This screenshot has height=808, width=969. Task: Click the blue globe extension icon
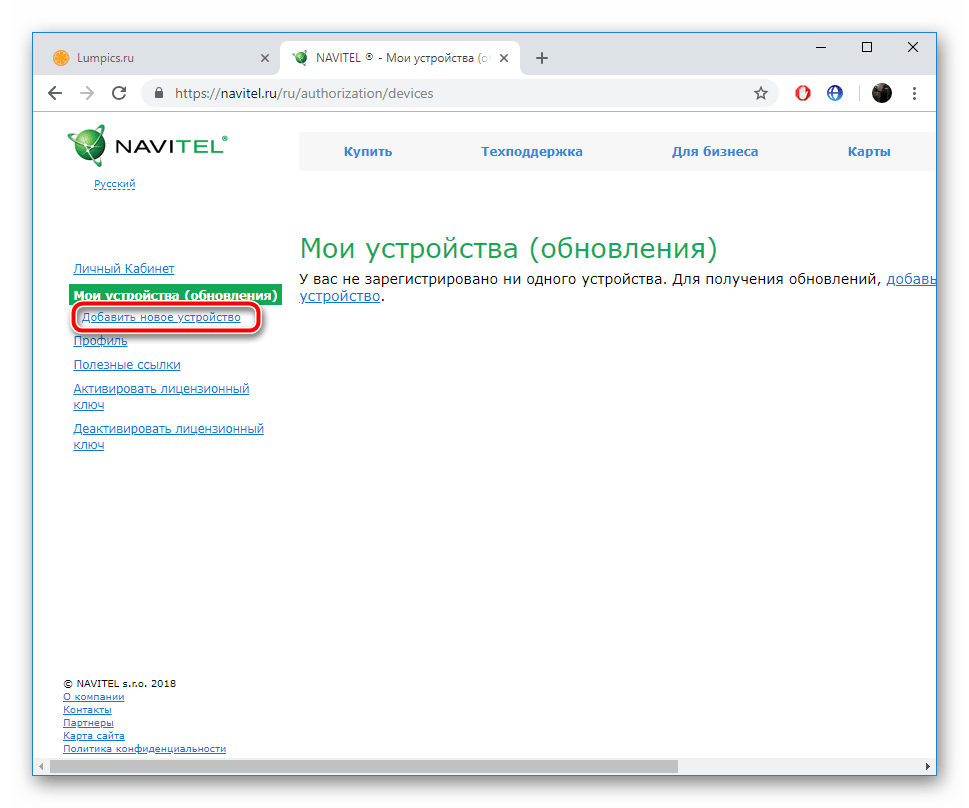click(834, 93)
